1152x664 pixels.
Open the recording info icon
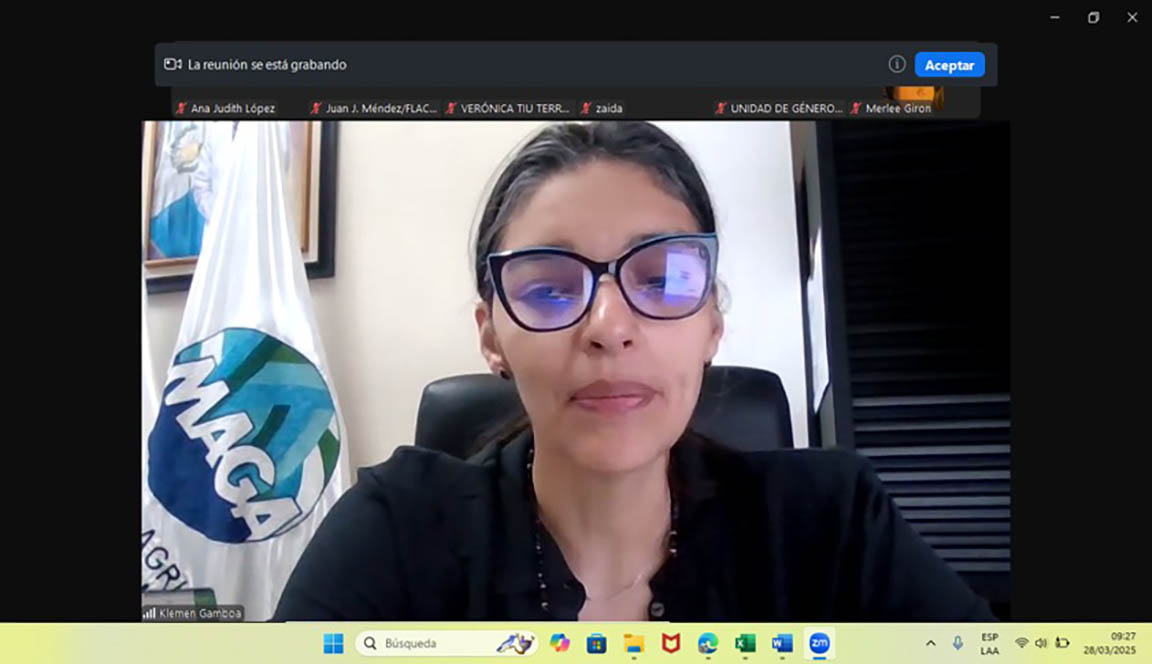[897, 64]
